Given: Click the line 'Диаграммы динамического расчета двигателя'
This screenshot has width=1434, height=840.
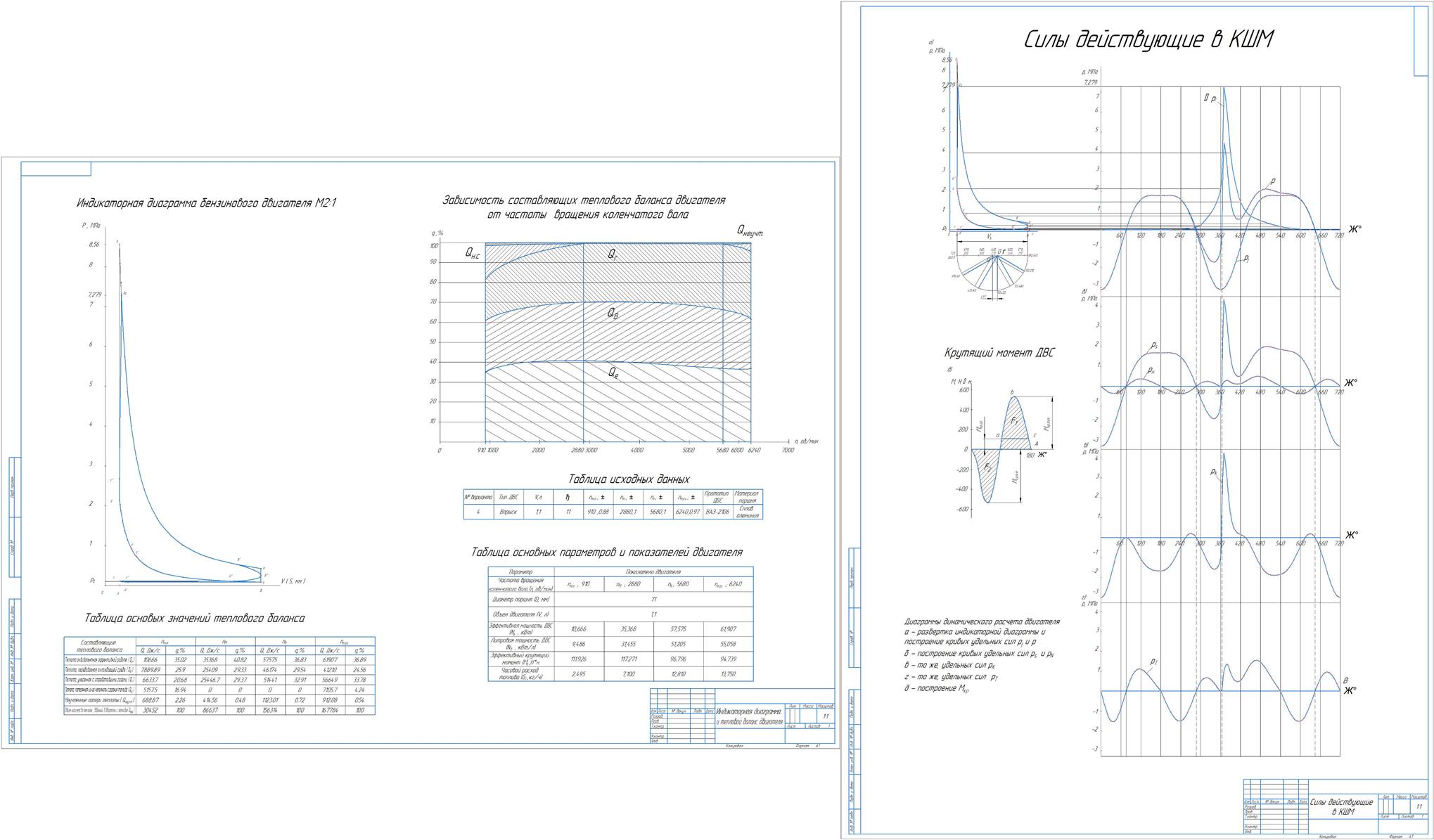Looking at the screenshot, I should click(982, 622).
